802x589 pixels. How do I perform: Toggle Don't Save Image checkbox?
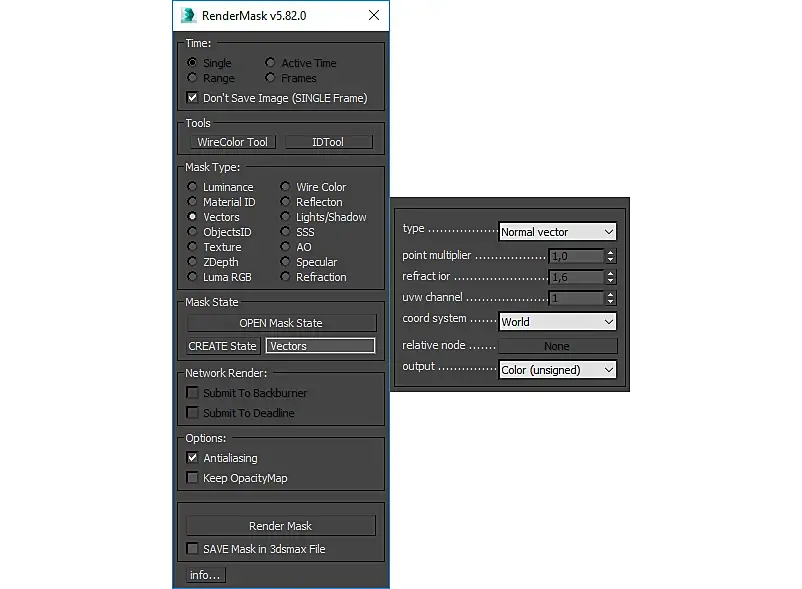(x=192, y=97)
